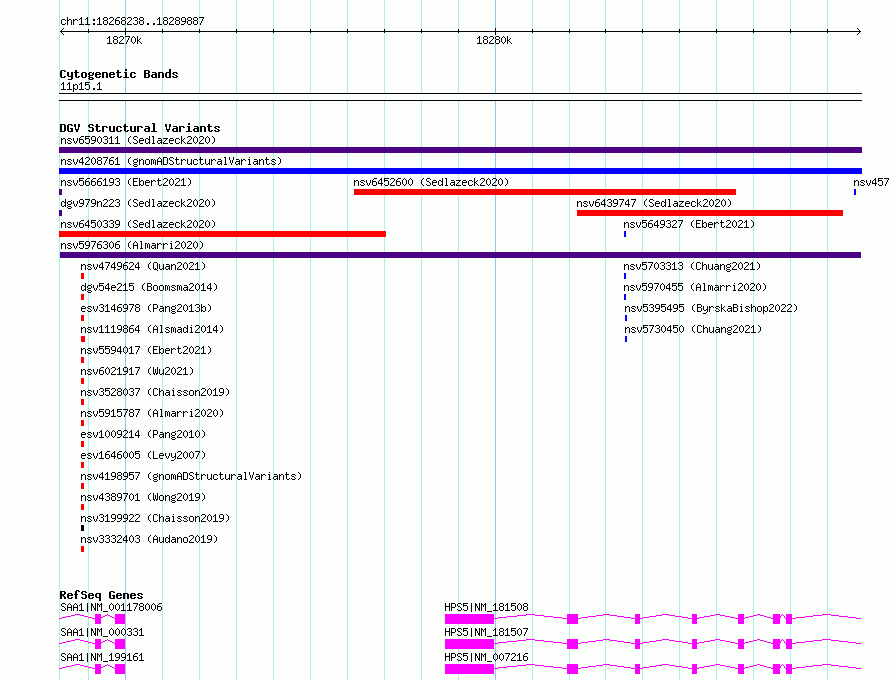890x680 pixels.
Task: Click the DGV Structural Variants track title
Action: point(140,128)
